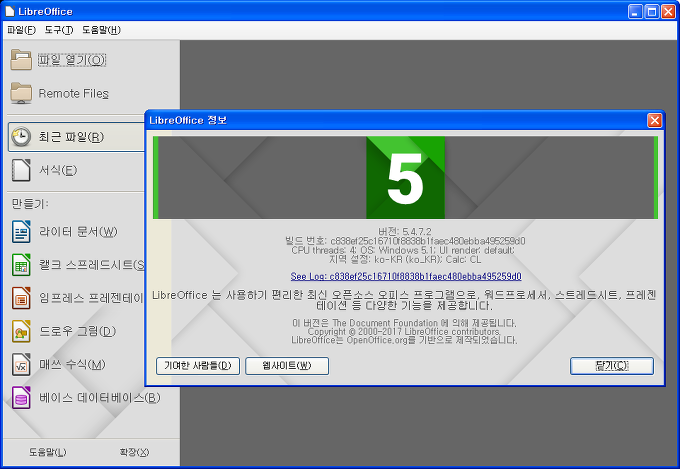Click the 파일 열기(O) label
680x469 pixels.
coord(72,60)
